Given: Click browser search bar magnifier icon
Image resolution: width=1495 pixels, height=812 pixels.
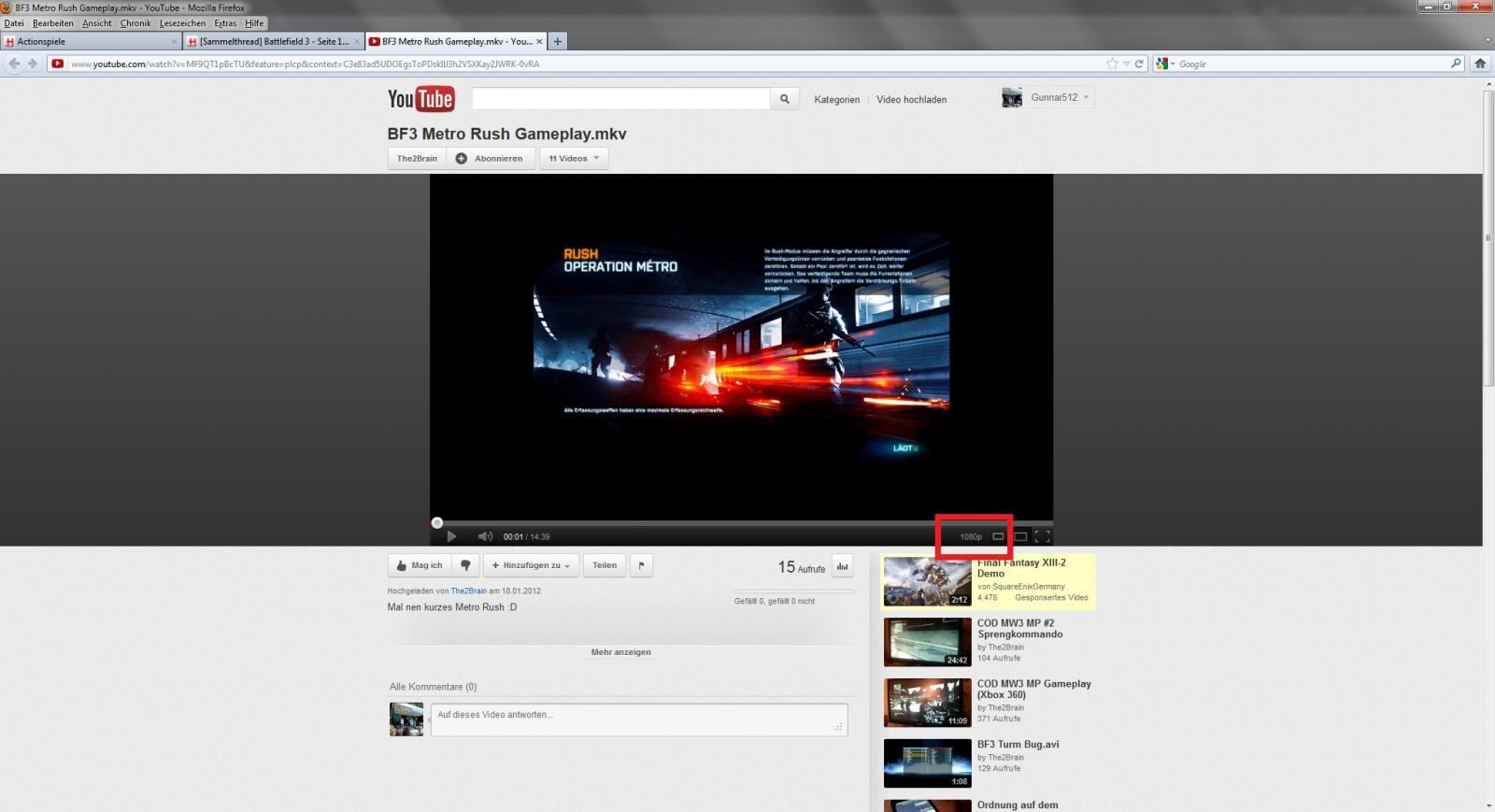Looking at the screenshot, I should (1456, 64).
